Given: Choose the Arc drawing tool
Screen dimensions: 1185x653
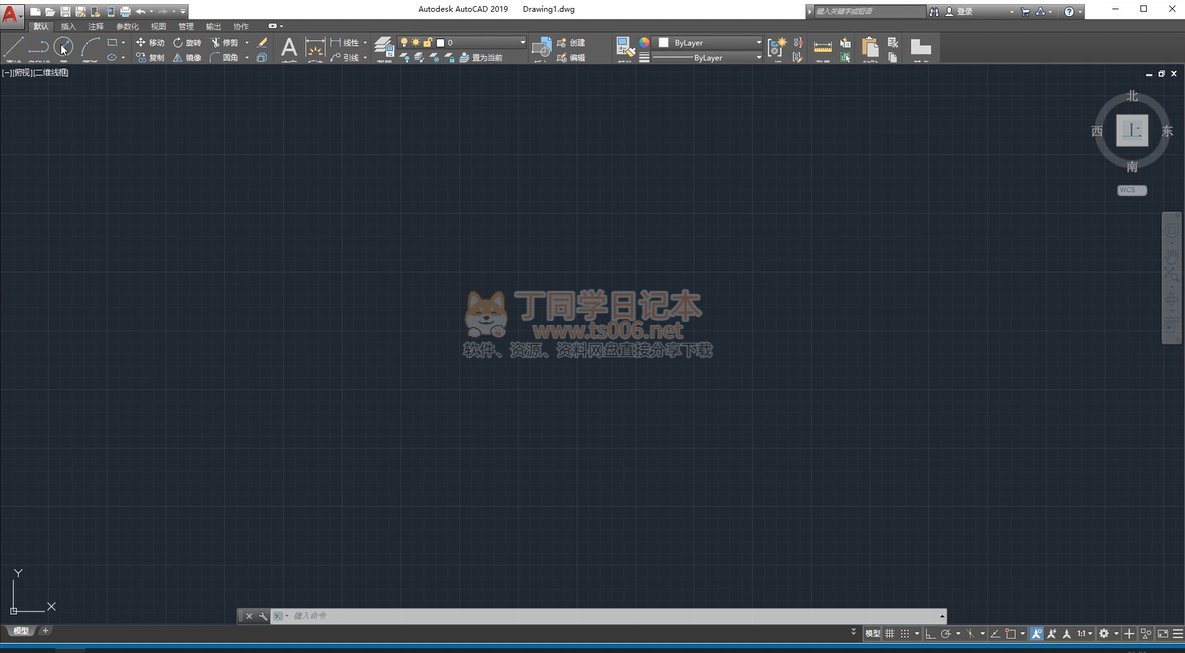Looking at the screenshot, I should click(x=90, y=47).
